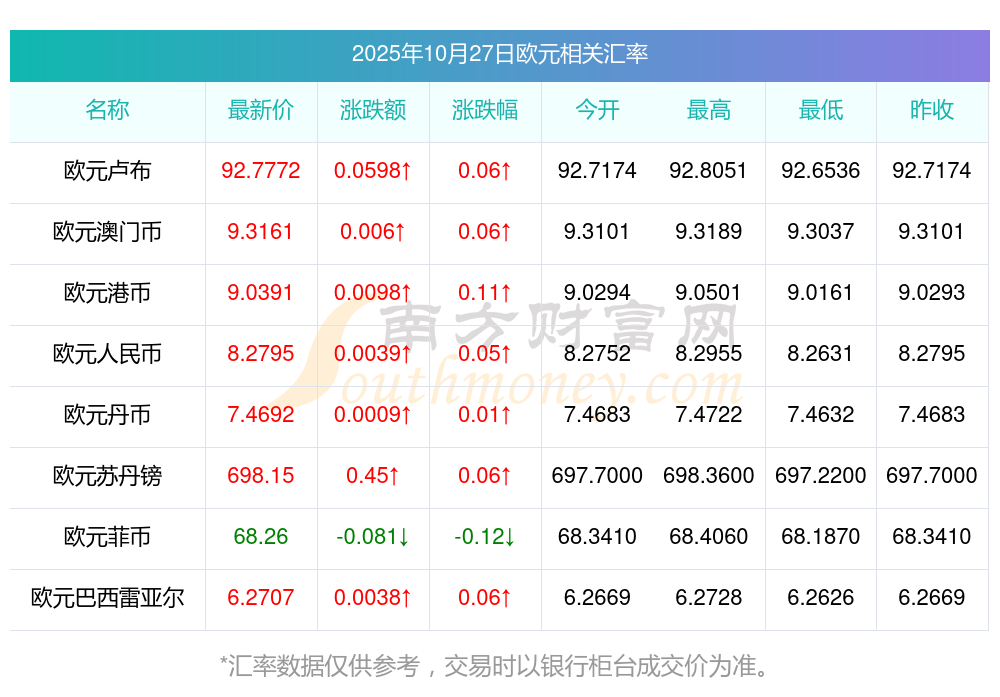Click the 昨收 column header

click(x=932, y=110)
